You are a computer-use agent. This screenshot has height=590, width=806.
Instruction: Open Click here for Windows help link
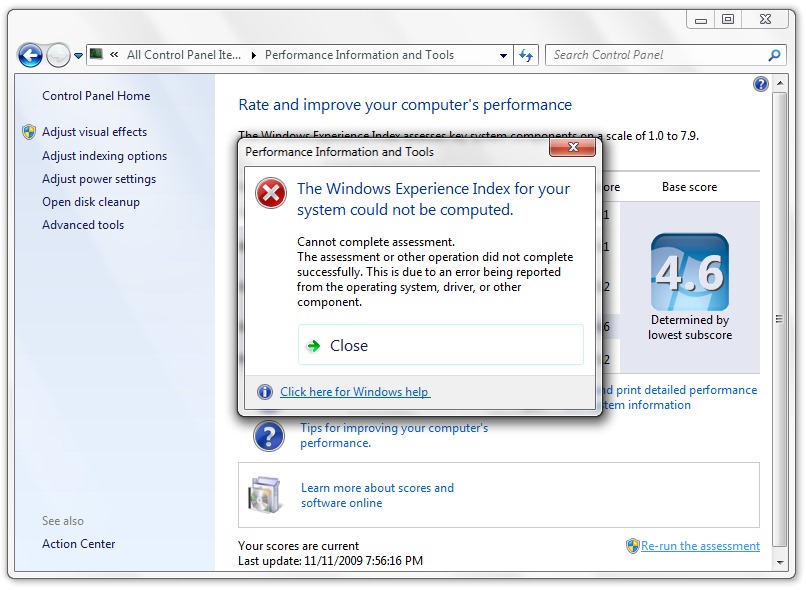[x=355, y=392]
